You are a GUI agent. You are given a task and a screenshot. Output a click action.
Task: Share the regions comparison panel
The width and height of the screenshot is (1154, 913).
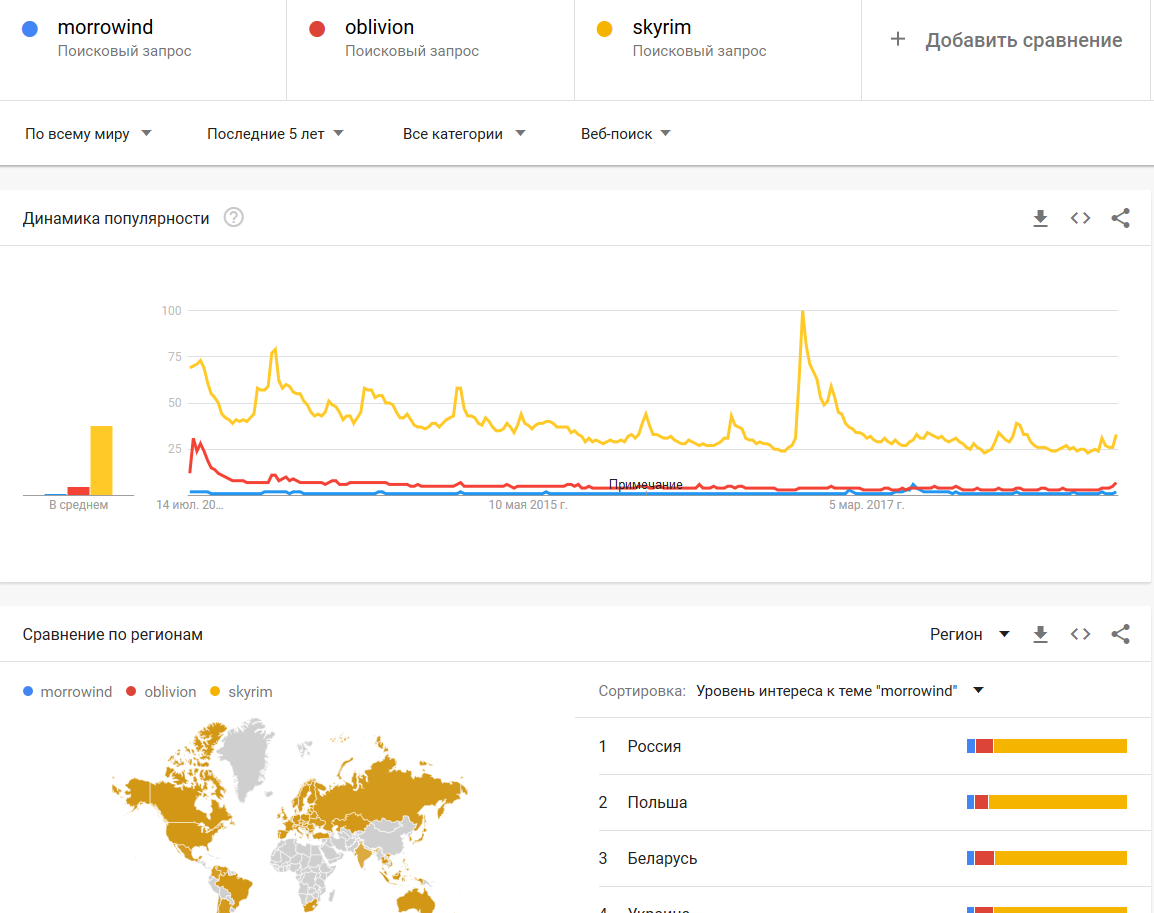click(x=1120, y=634)
